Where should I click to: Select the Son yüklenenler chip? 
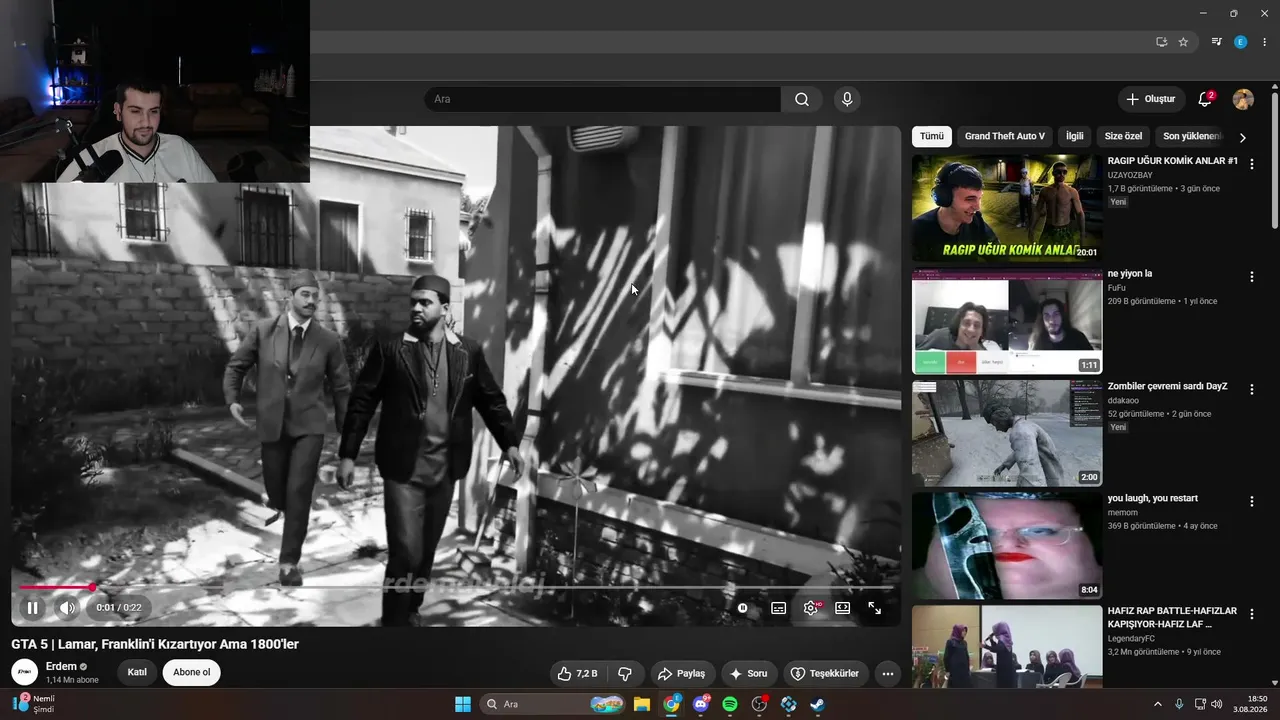(x=1190, y=136)
